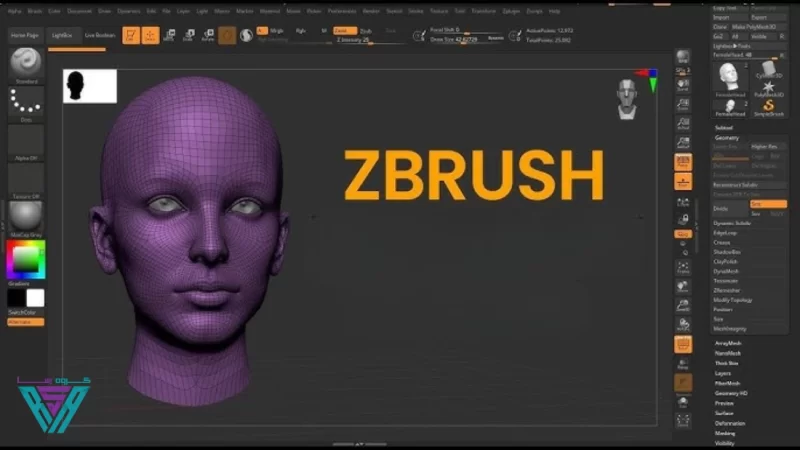Screen dimensions: 800x450
Task: Toggle Smt smoothing next to Divide
Action: (x=768, y=204)
